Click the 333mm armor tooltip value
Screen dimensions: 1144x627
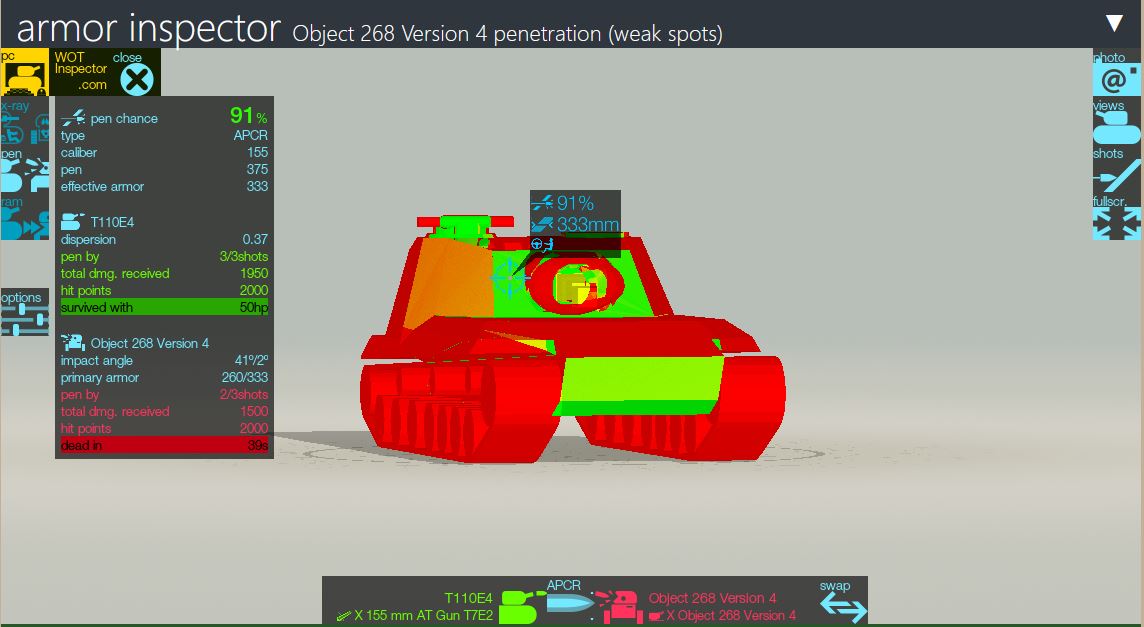(587, 225)
